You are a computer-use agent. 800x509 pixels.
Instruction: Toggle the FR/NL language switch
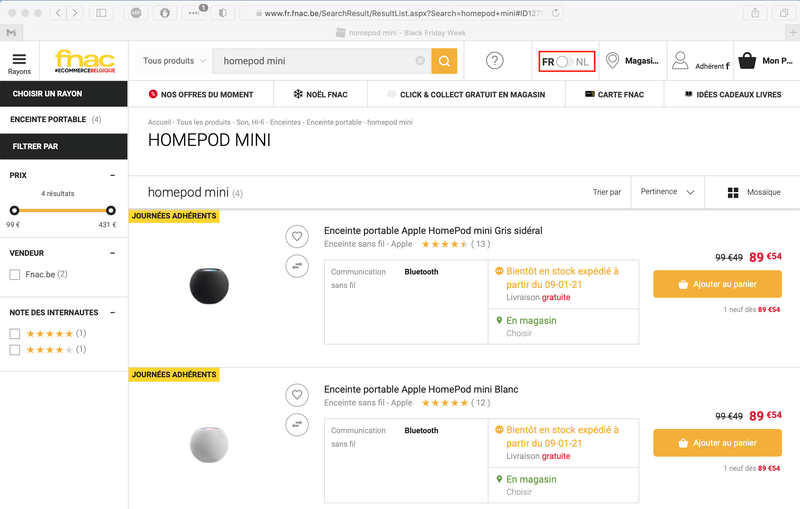566,62
